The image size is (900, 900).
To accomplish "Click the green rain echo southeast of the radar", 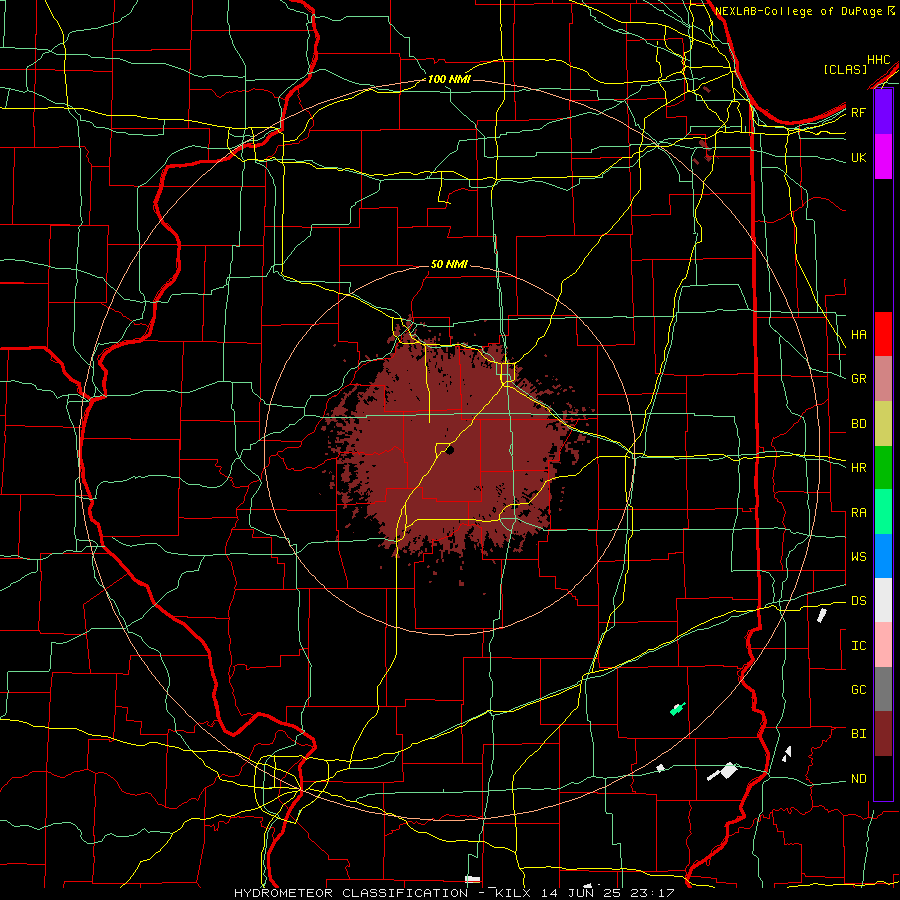I will coord(678,709).
